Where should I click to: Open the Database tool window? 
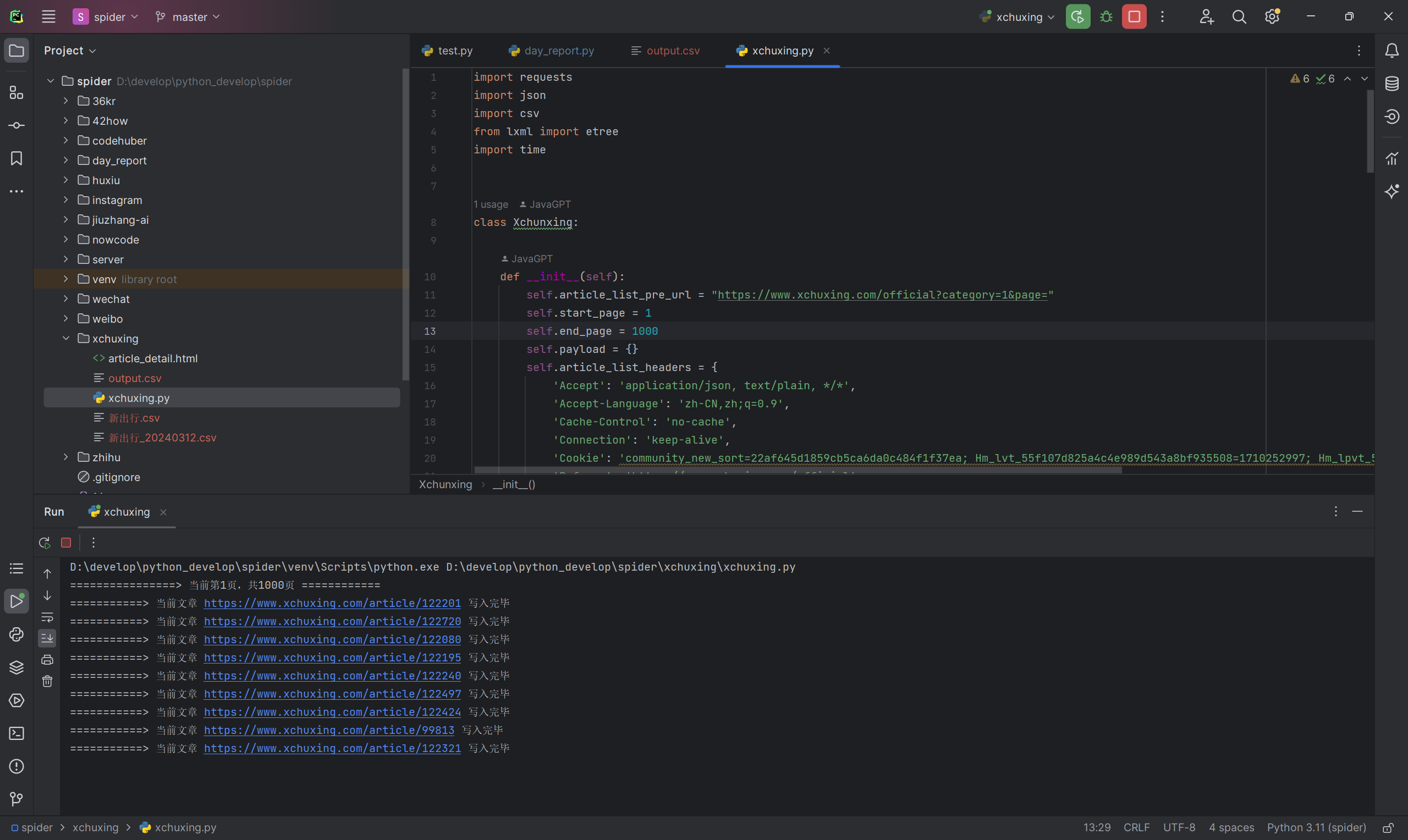(1391, 84)
